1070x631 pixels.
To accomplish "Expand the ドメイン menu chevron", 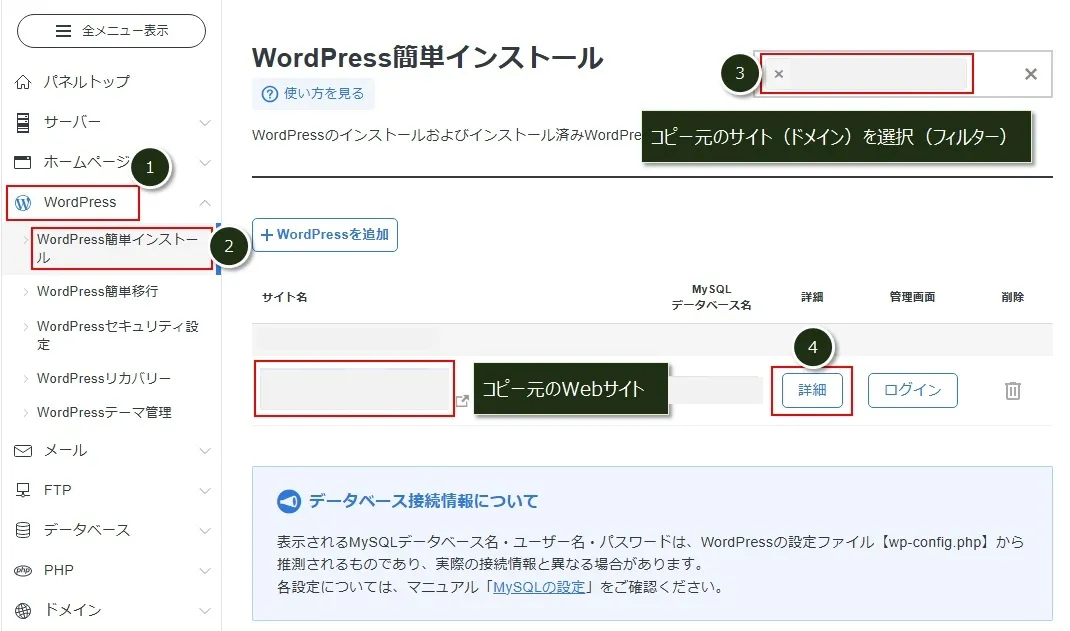I will pos(205,611).
